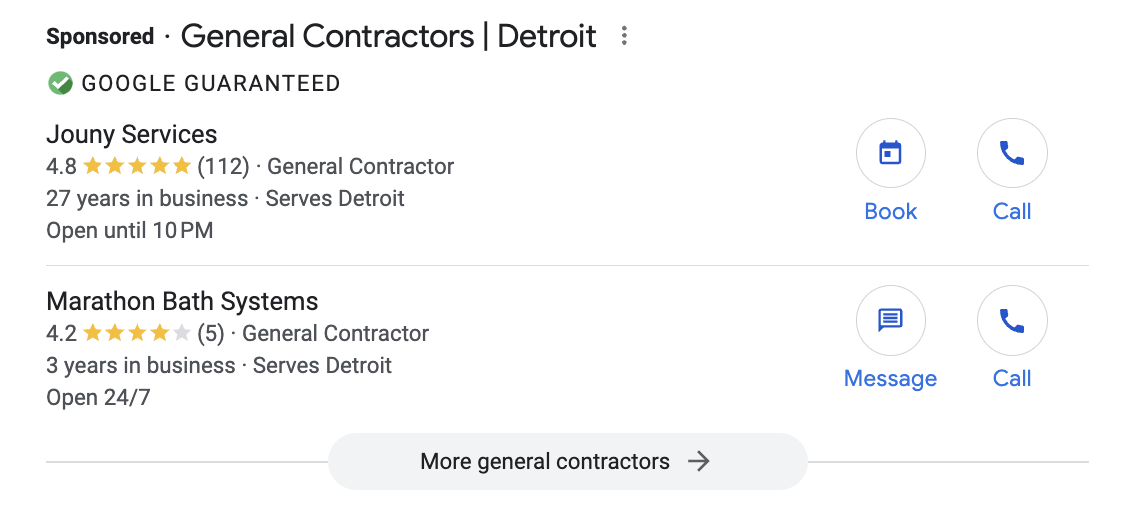The image size is (1132, 512).
Task: Click the Call label under Marathon Bath Systems
Action: click(x=1011, y=378)
